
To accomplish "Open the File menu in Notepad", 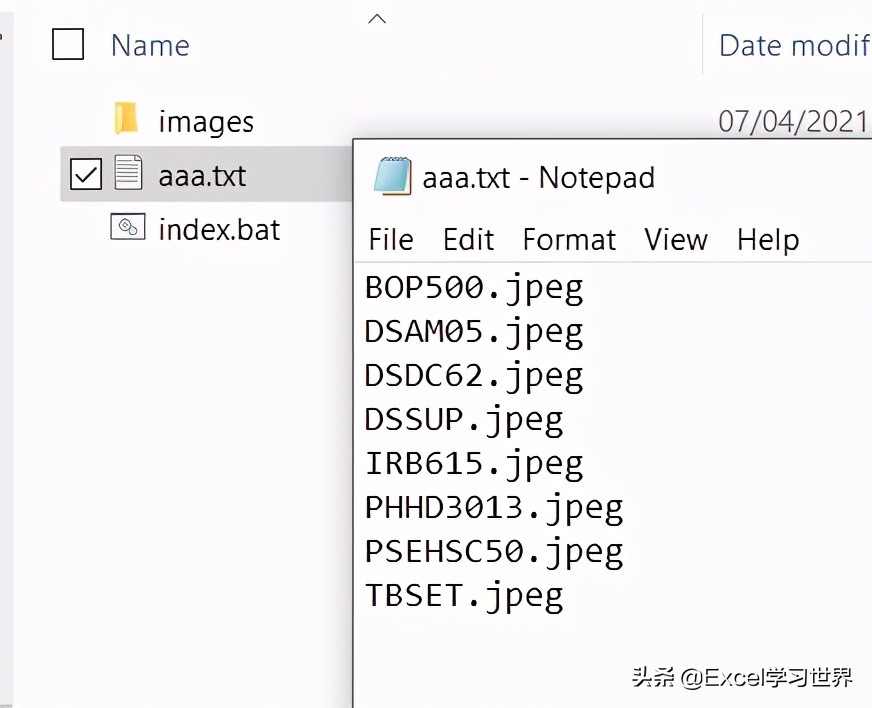I will (x=391, y=240).
